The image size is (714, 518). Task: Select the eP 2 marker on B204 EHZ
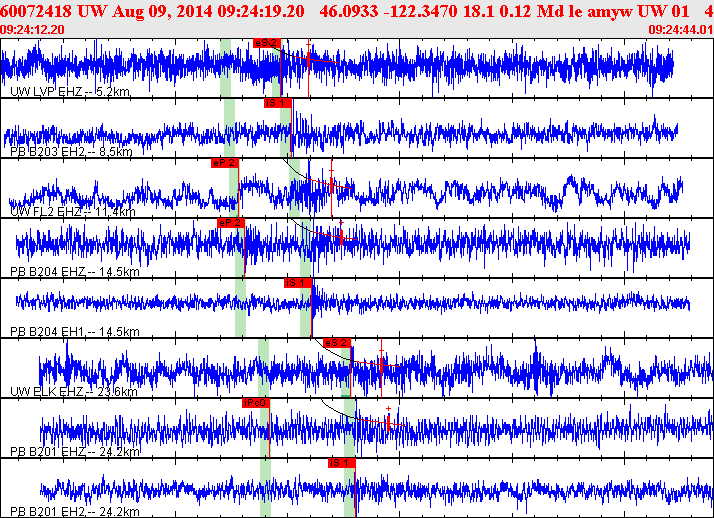230,222
